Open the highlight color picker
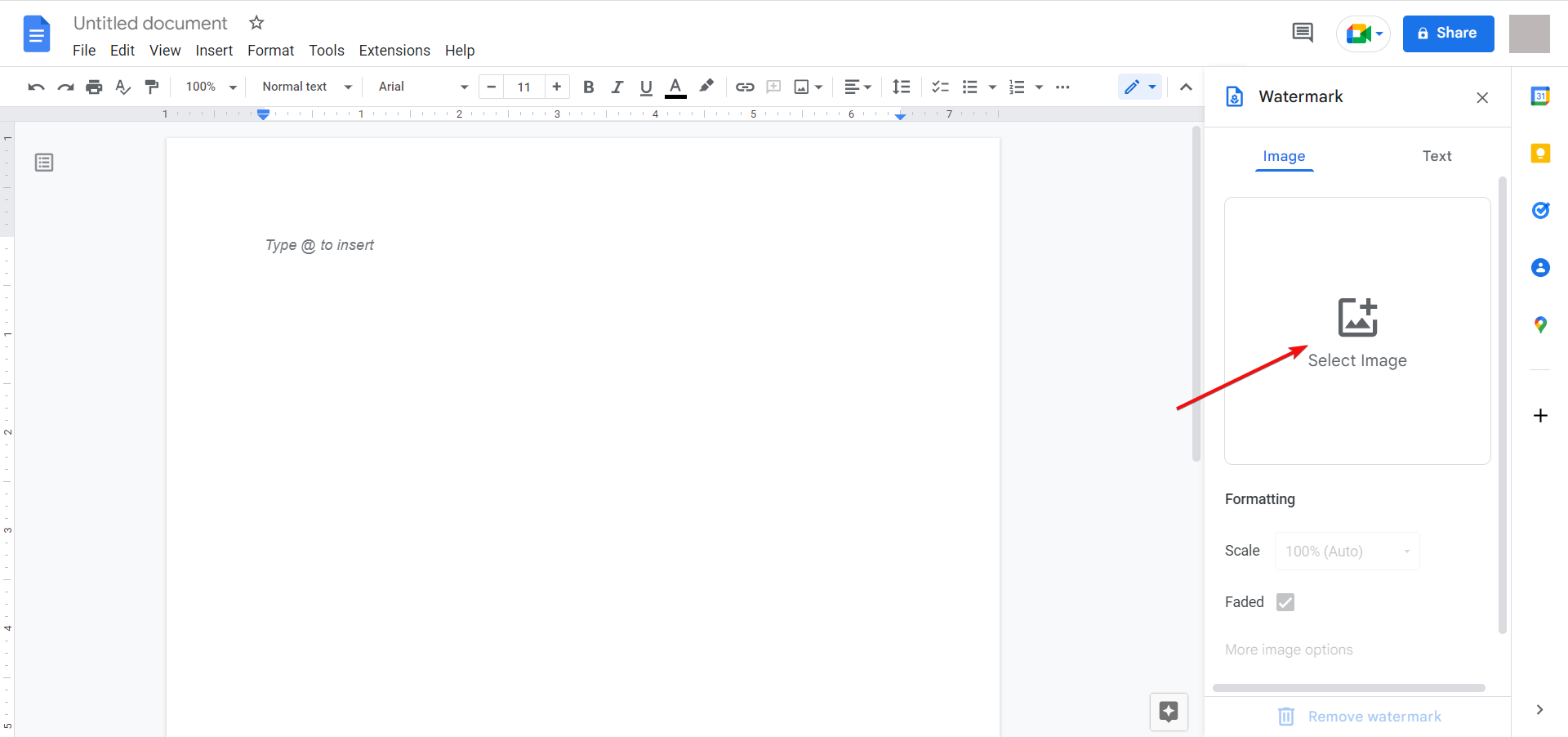 point(706,86)
